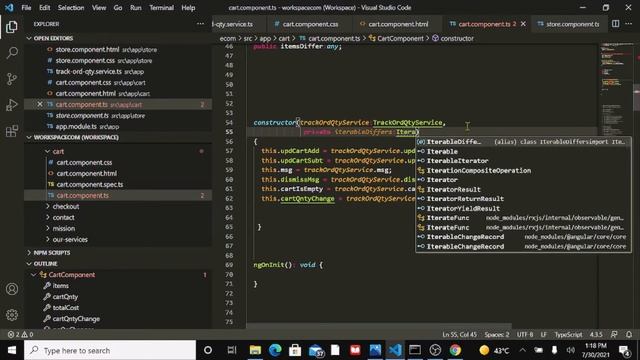Expand the NPM Scripts section

coord(52,253)
